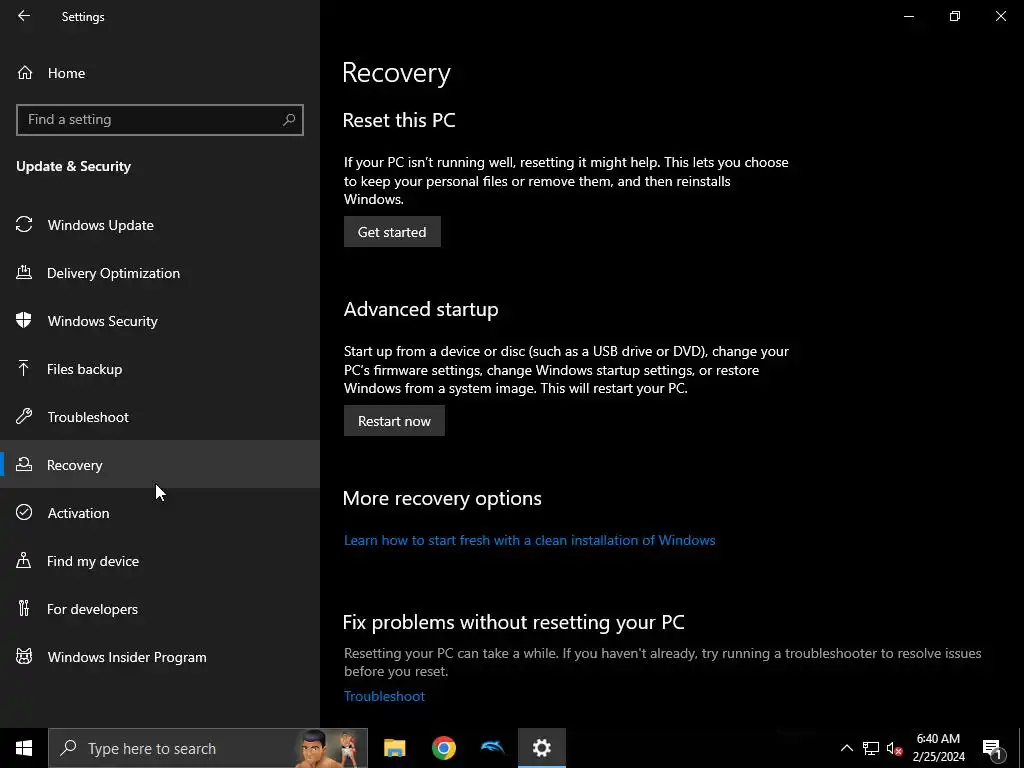Open the notification action center
The width and height of the screenshot is (1024, 768).
pos(993,748)
